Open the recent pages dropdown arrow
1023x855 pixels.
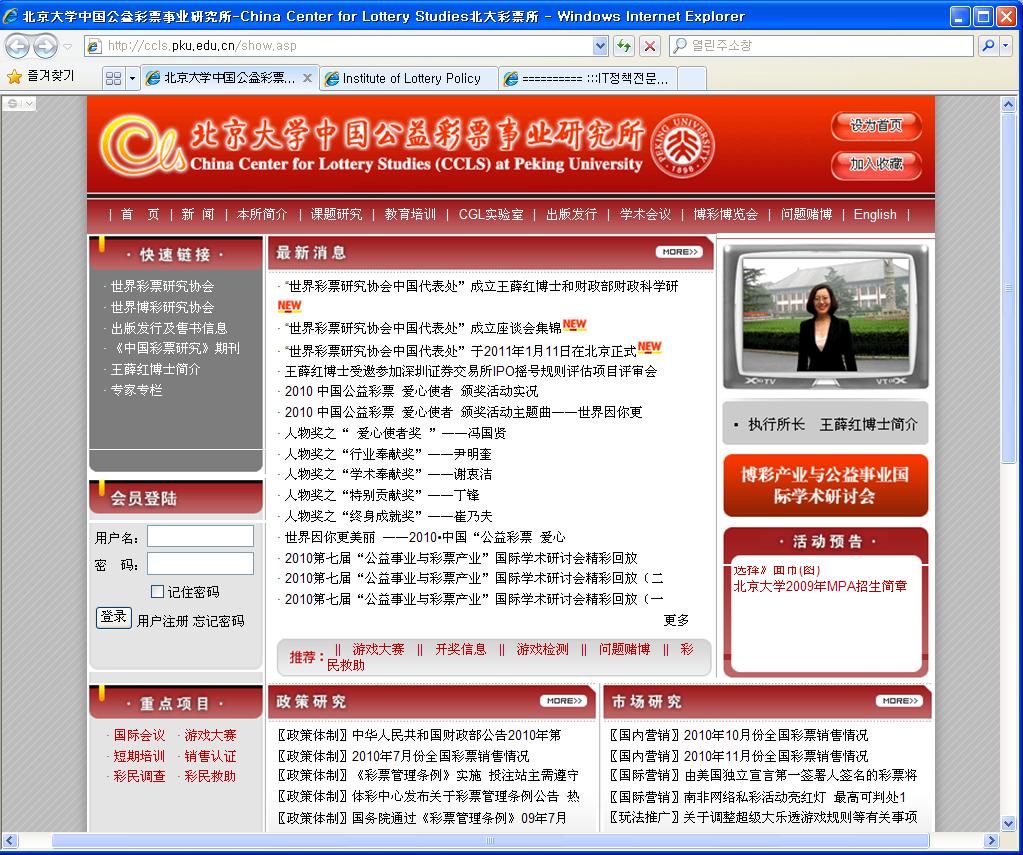pyautogui.click(x=67, y=46)
